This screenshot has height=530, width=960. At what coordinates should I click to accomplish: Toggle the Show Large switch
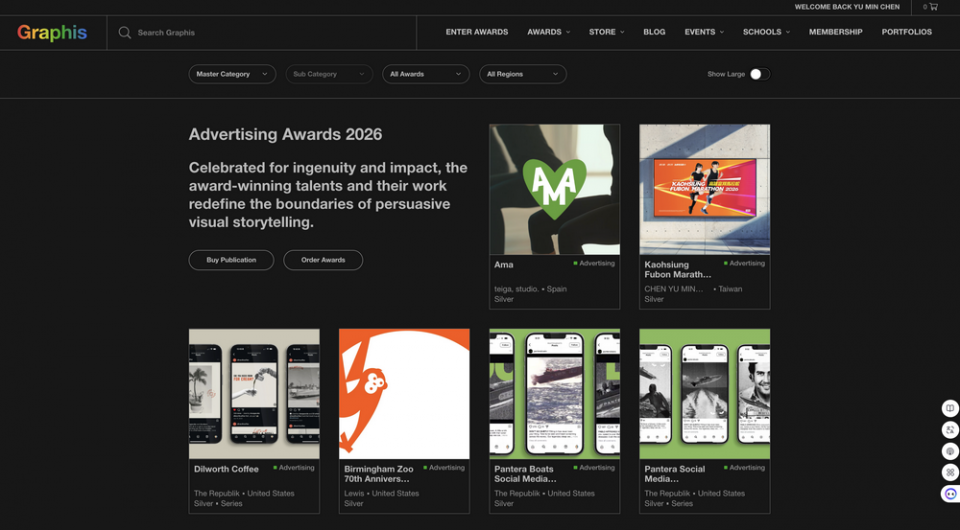(760, 74)
